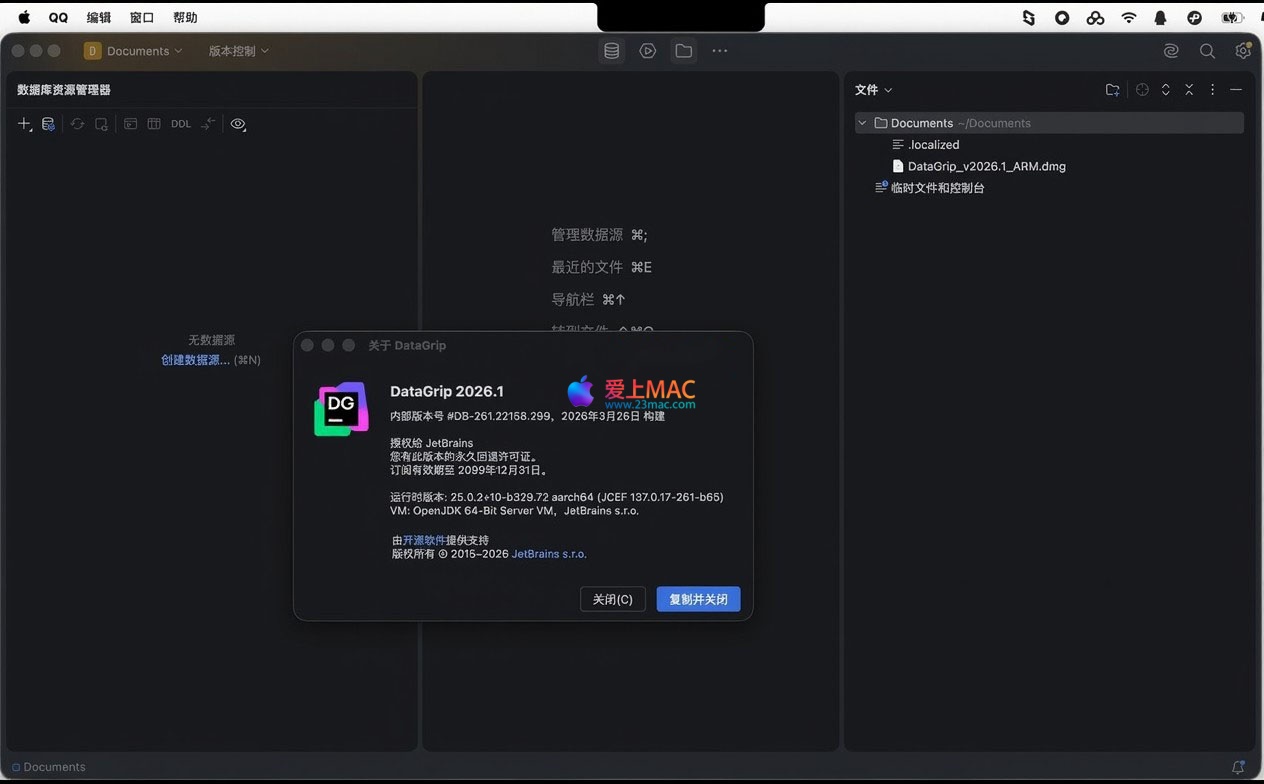Screen dimensions: 1264x784
Task: Click the DDL toolbar button
Action: [180, 124]
